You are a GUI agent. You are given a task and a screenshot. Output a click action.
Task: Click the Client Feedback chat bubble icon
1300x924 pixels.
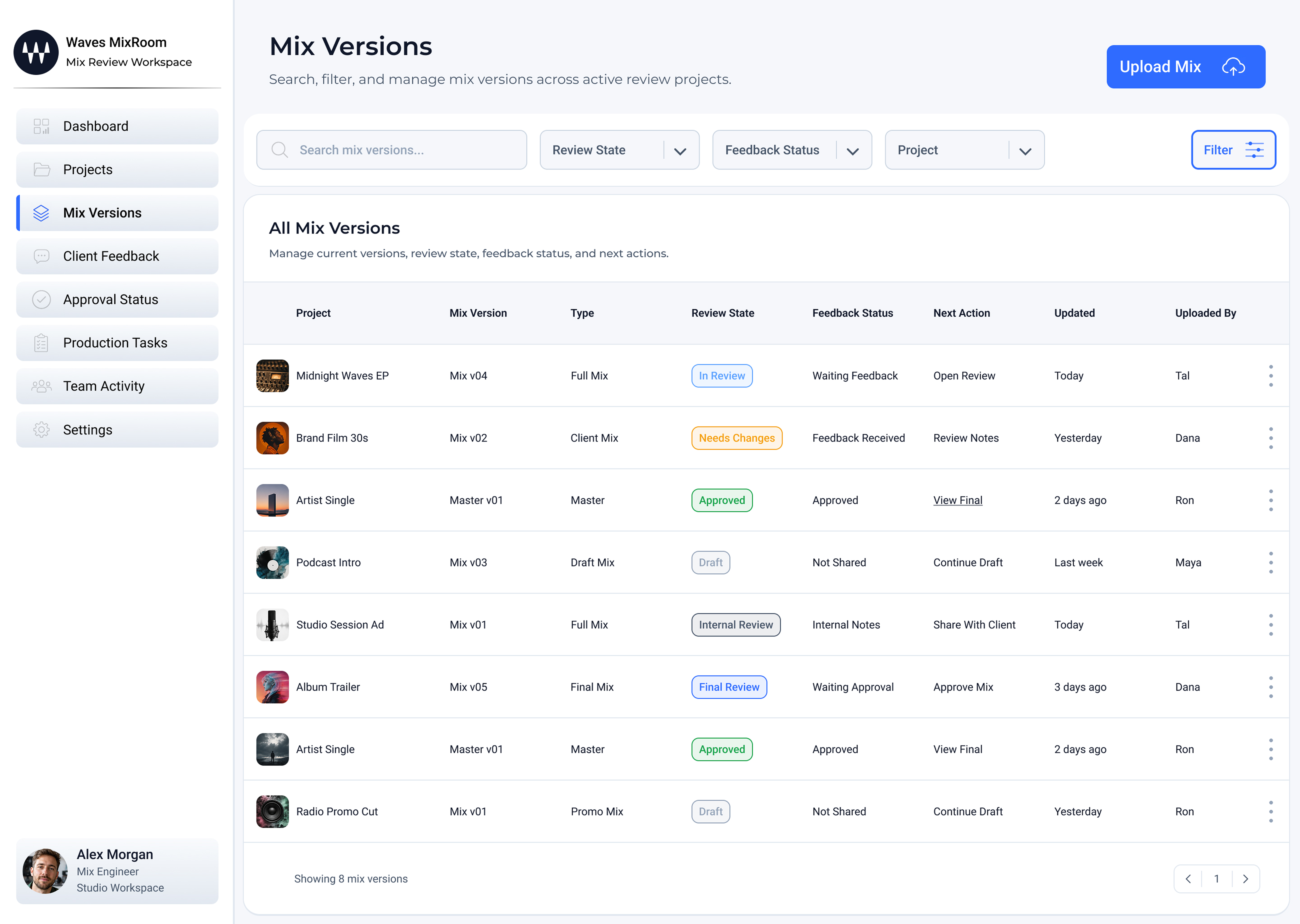pyautogui.click(x=42, y=256)
